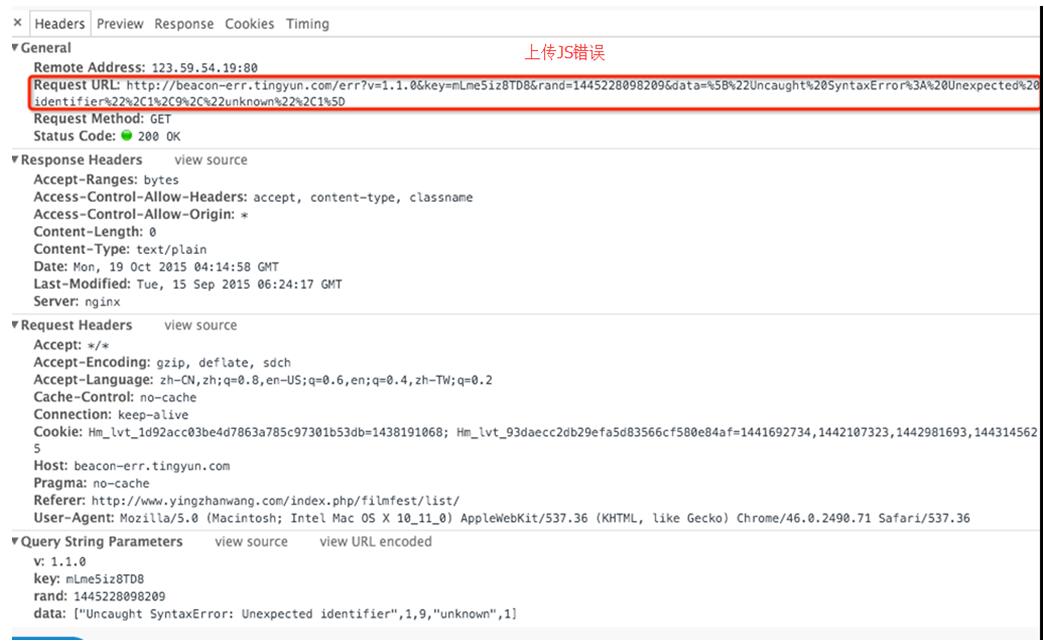Click view source beside Response Headers

(x=210, y=160)
